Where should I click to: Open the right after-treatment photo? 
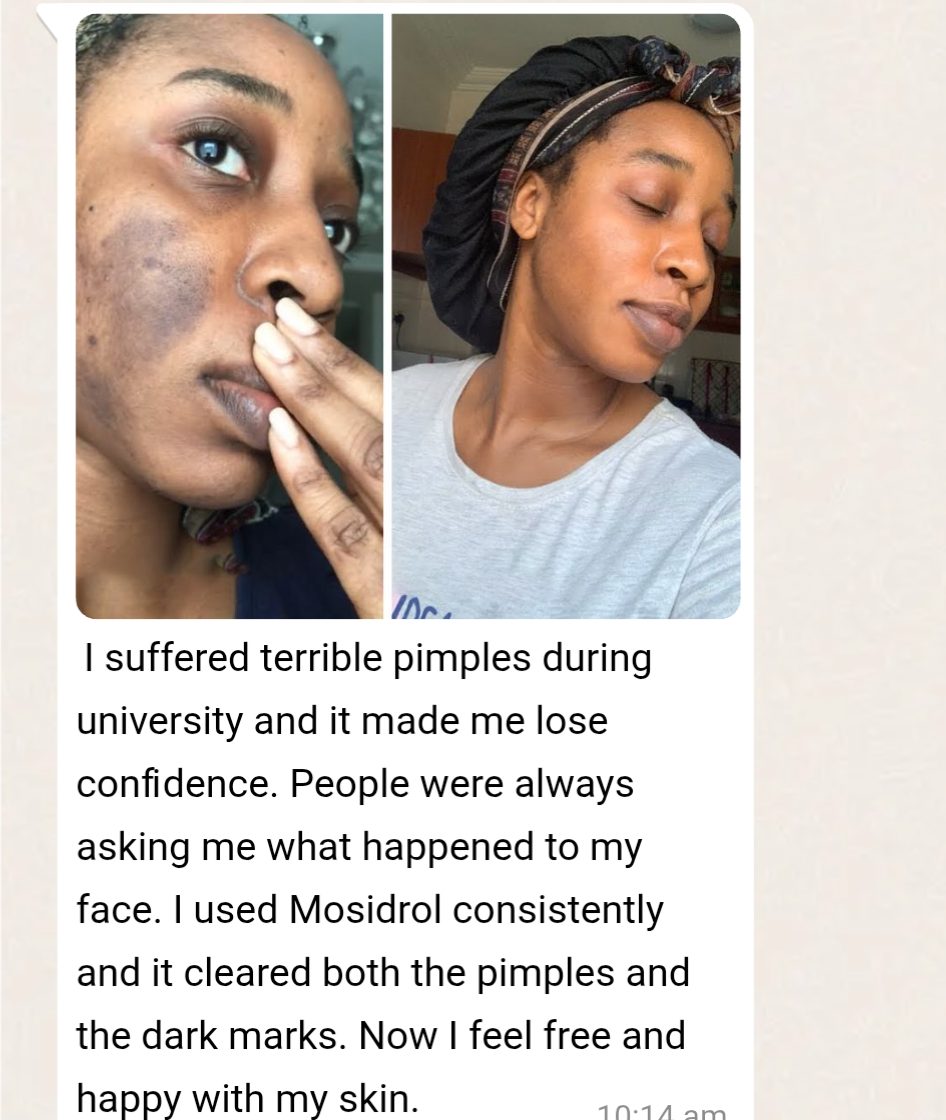566,316
